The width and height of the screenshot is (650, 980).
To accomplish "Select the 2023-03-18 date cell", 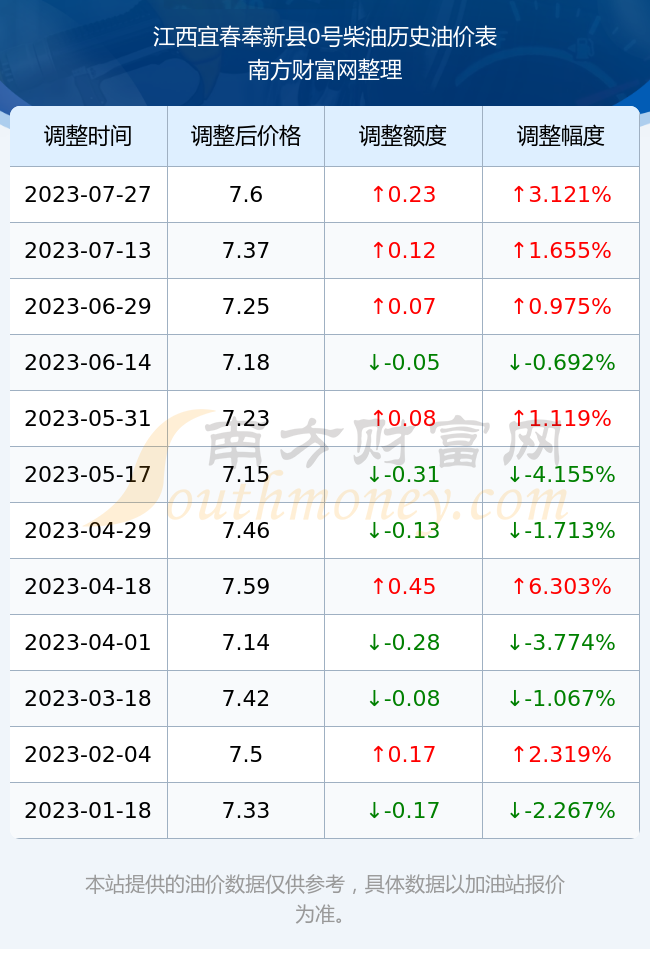I will tap(88, 698).
